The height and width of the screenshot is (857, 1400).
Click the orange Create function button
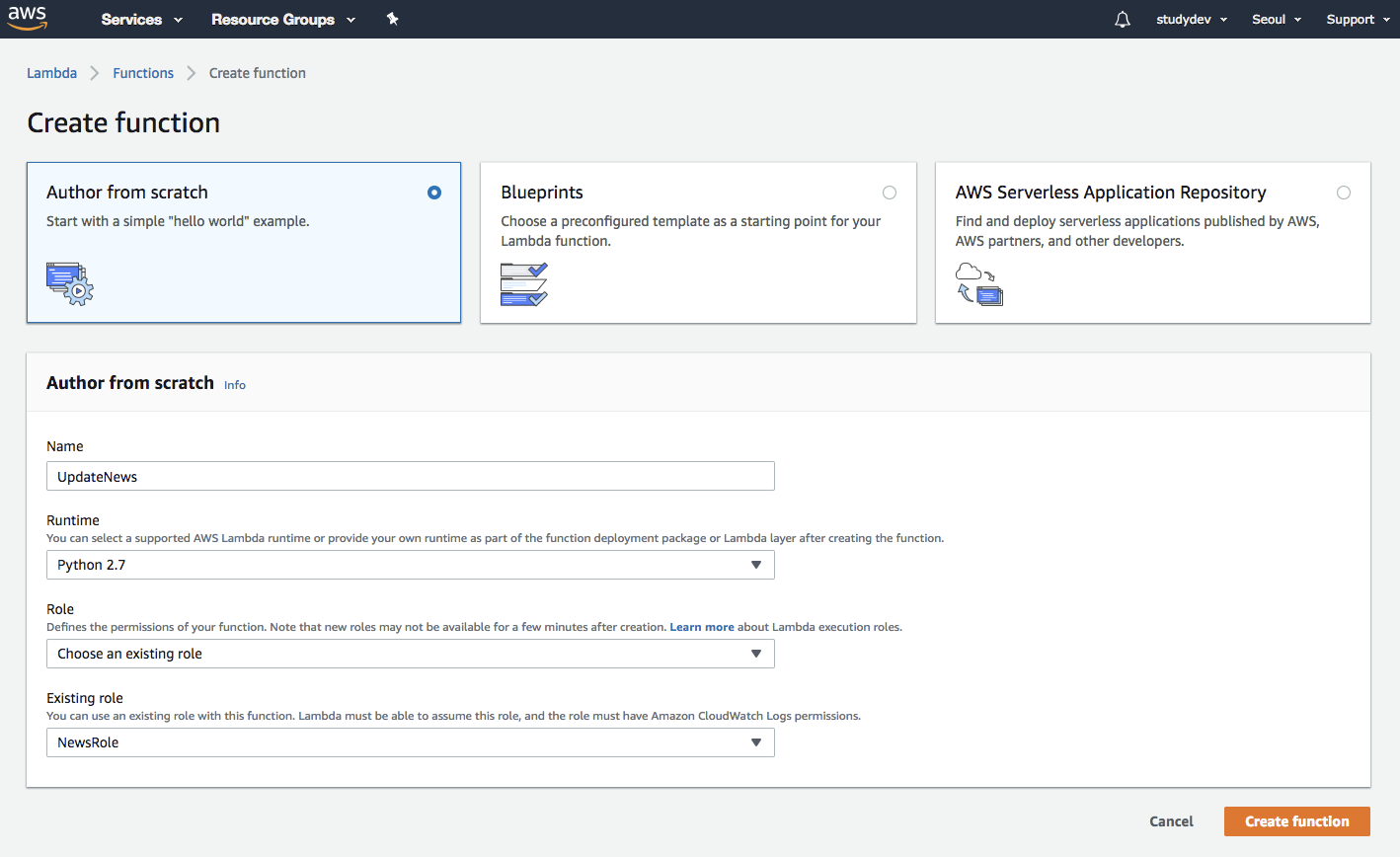(x=1297, y=821)
